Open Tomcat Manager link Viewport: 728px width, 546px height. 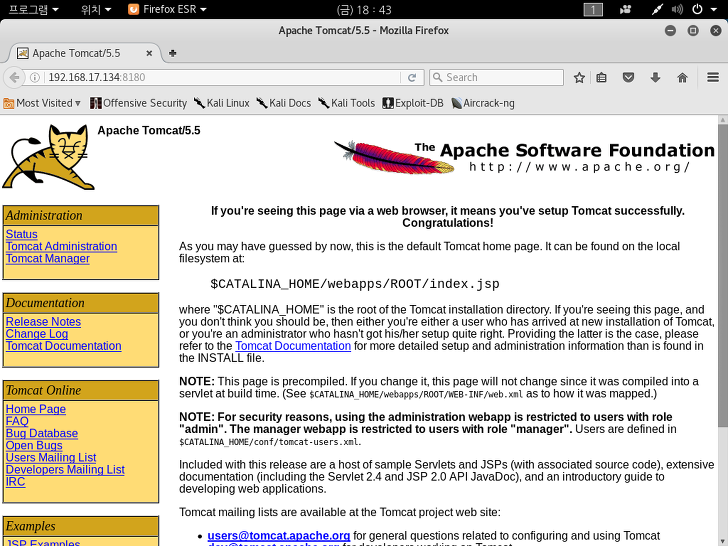pyautogui.click(x=47, y=258)
